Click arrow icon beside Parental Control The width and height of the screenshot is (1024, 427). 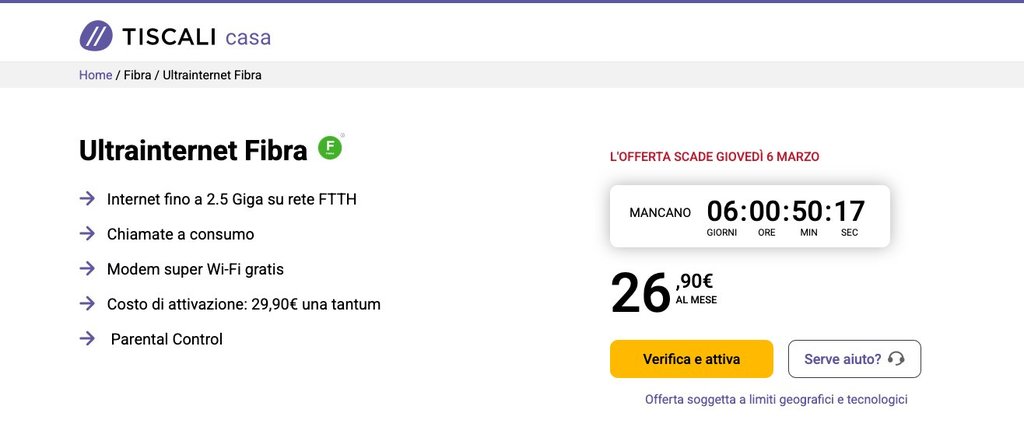[x=87, y=339]
